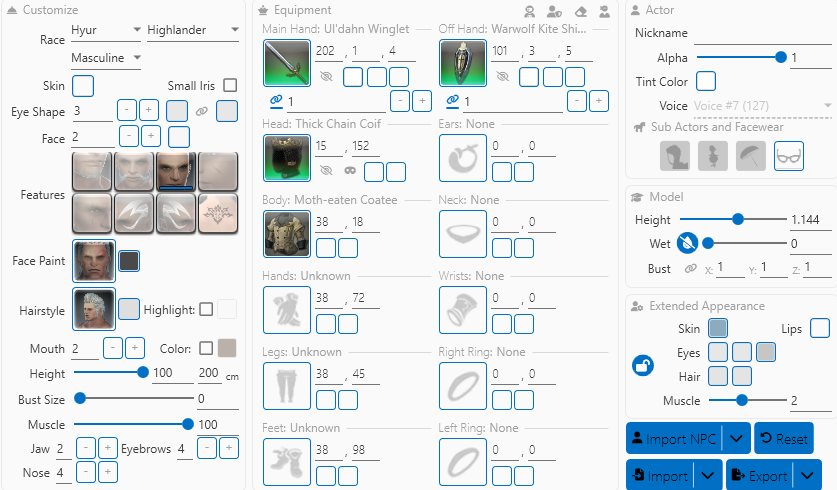Viewport: 837px width, 490px height.
Task: Click the off hand link icon beside value 1
Action: (x=452, y=100)
